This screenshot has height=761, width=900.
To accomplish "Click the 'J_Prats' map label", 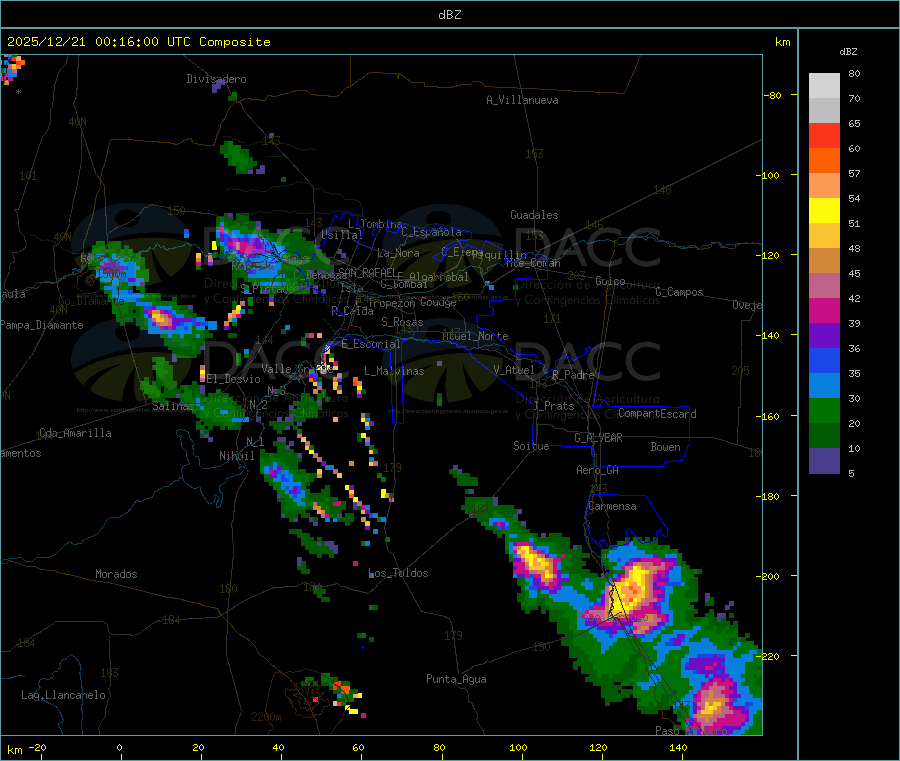I will click(x=553, y=406).
